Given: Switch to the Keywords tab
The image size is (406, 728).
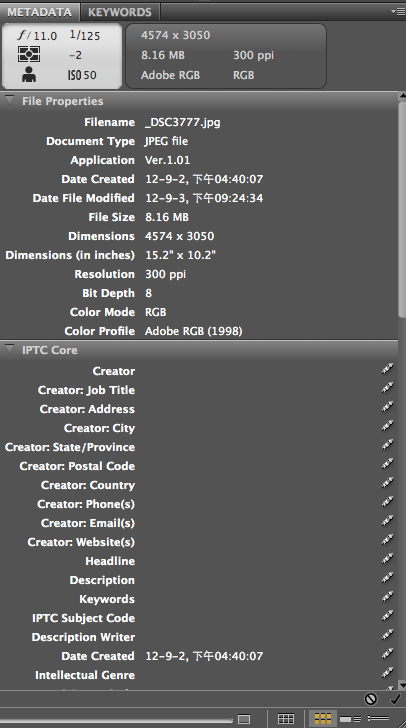Looking at the screenshot, I should [x=120, y=12].
